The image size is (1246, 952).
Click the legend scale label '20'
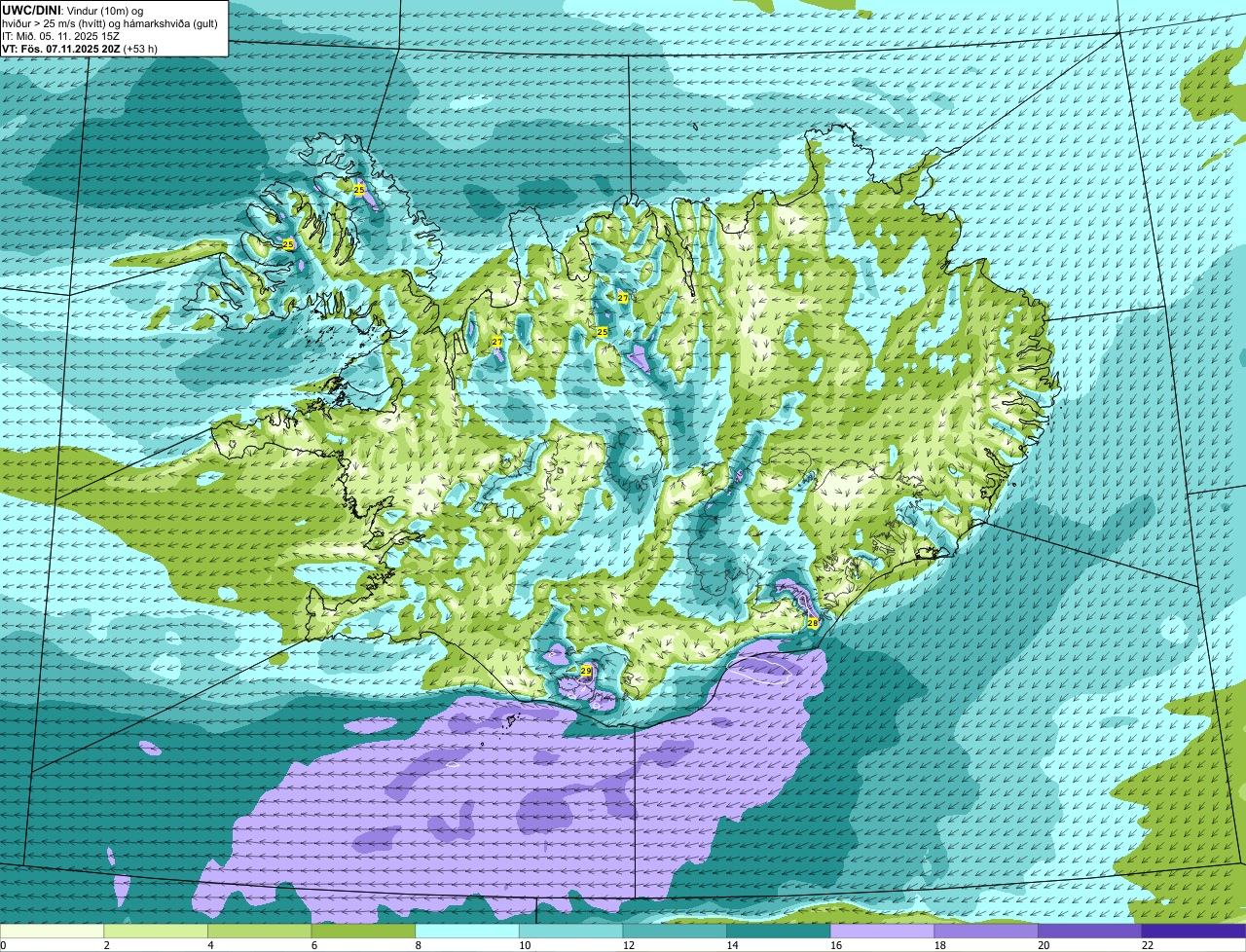pos(1044,945)
